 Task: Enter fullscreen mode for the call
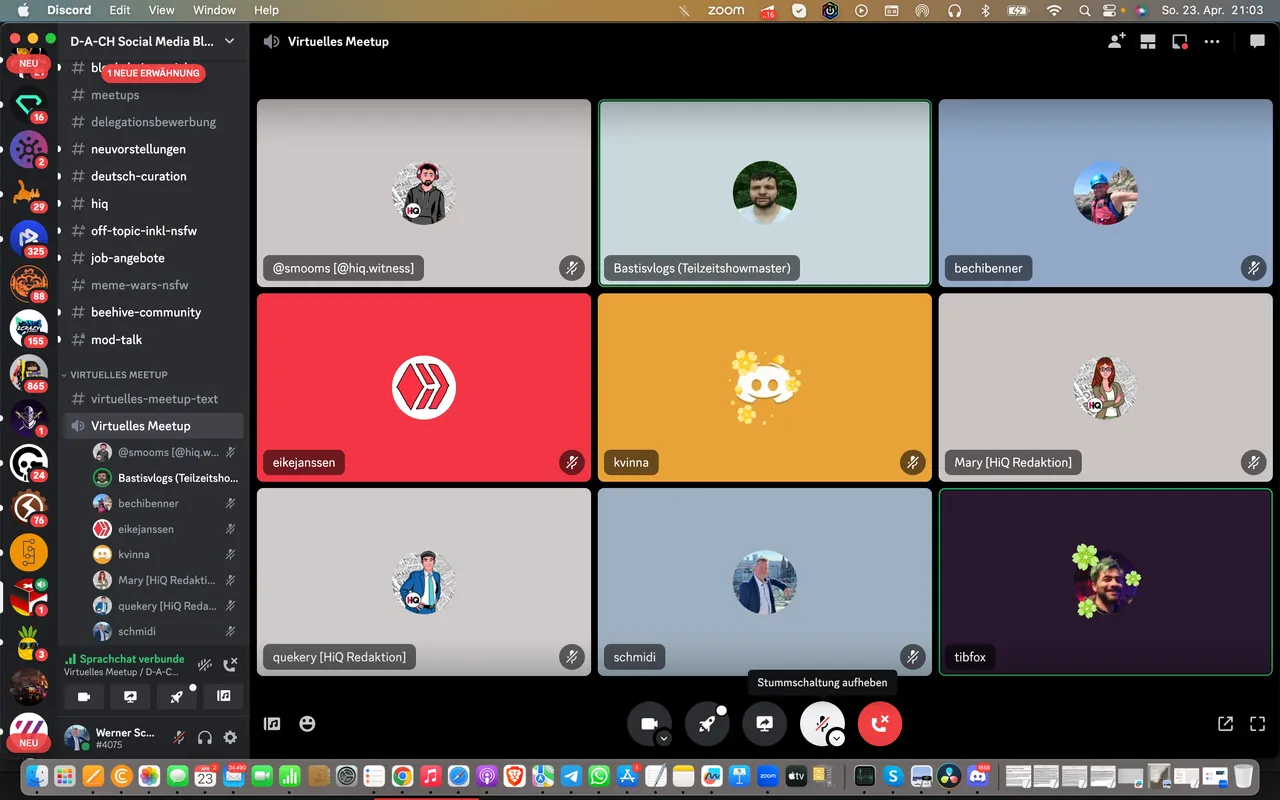[1258, 724]
